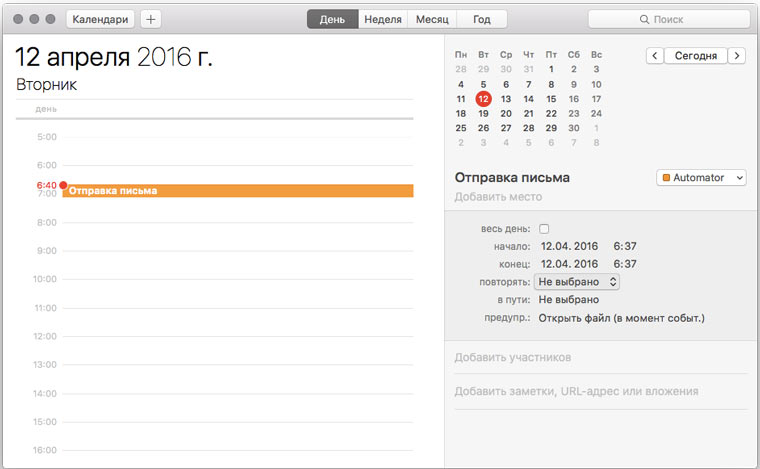Screen dimensions: 760x469
Task: Click Добавить участников field
Action: (513, 358)
